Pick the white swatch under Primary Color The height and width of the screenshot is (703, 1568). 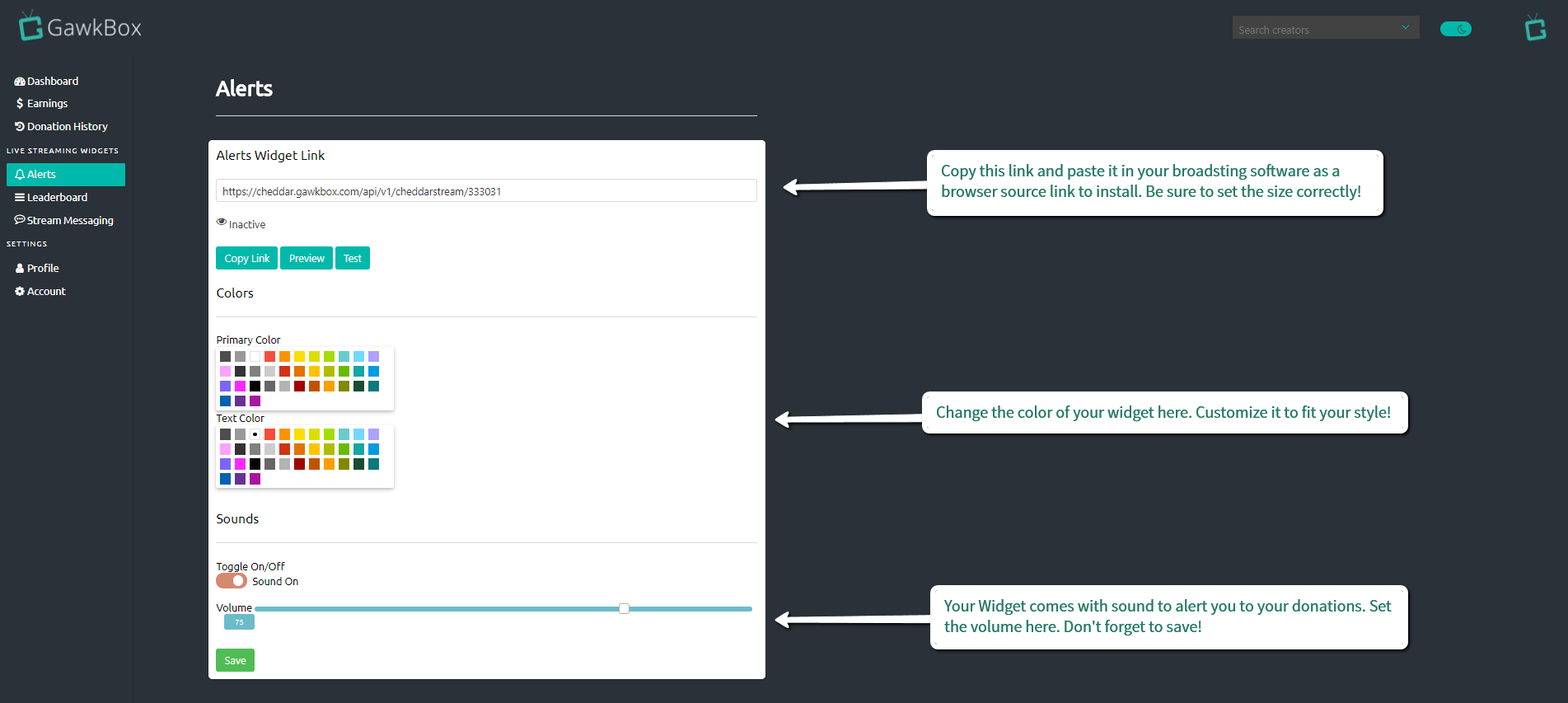click(255, 357)
